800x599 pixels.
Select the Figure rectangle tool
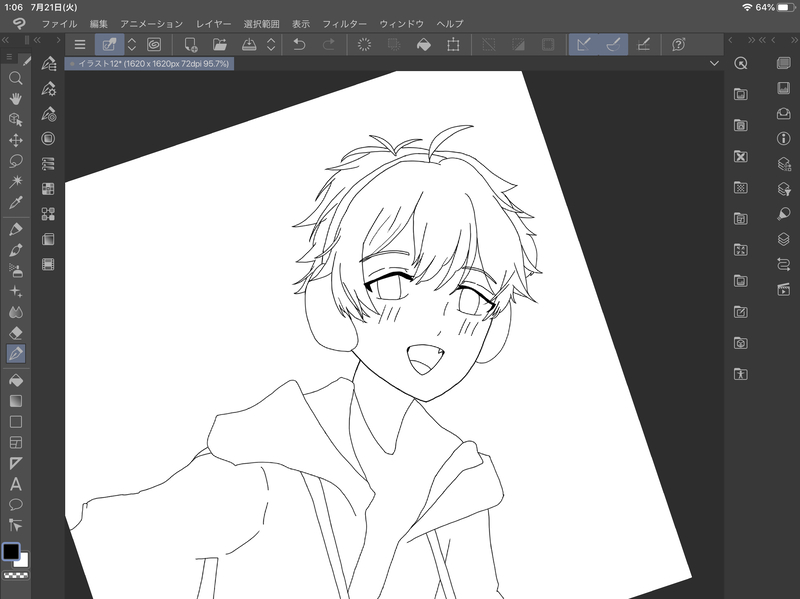pyautogui.click(x=15, y=422)
